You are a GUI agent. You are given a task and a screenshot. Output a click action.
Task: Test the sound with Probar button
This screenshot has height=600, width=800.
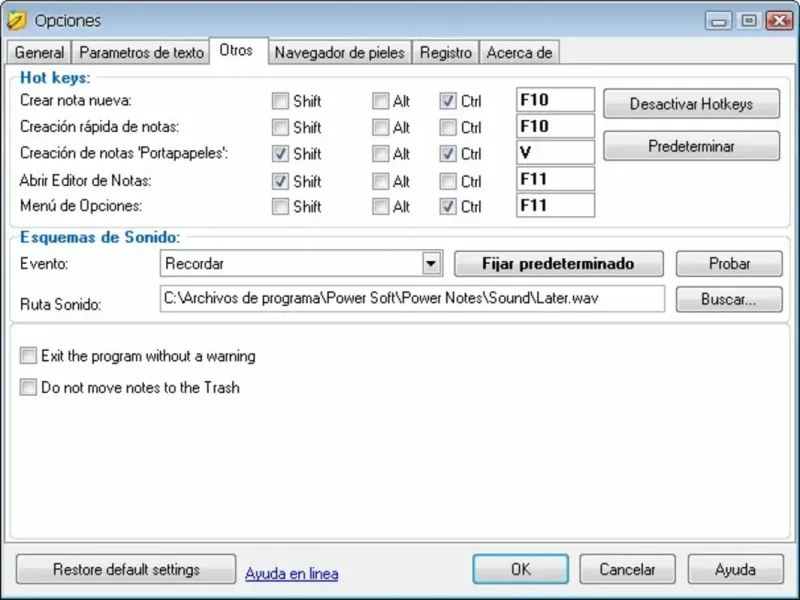(729, 264)
